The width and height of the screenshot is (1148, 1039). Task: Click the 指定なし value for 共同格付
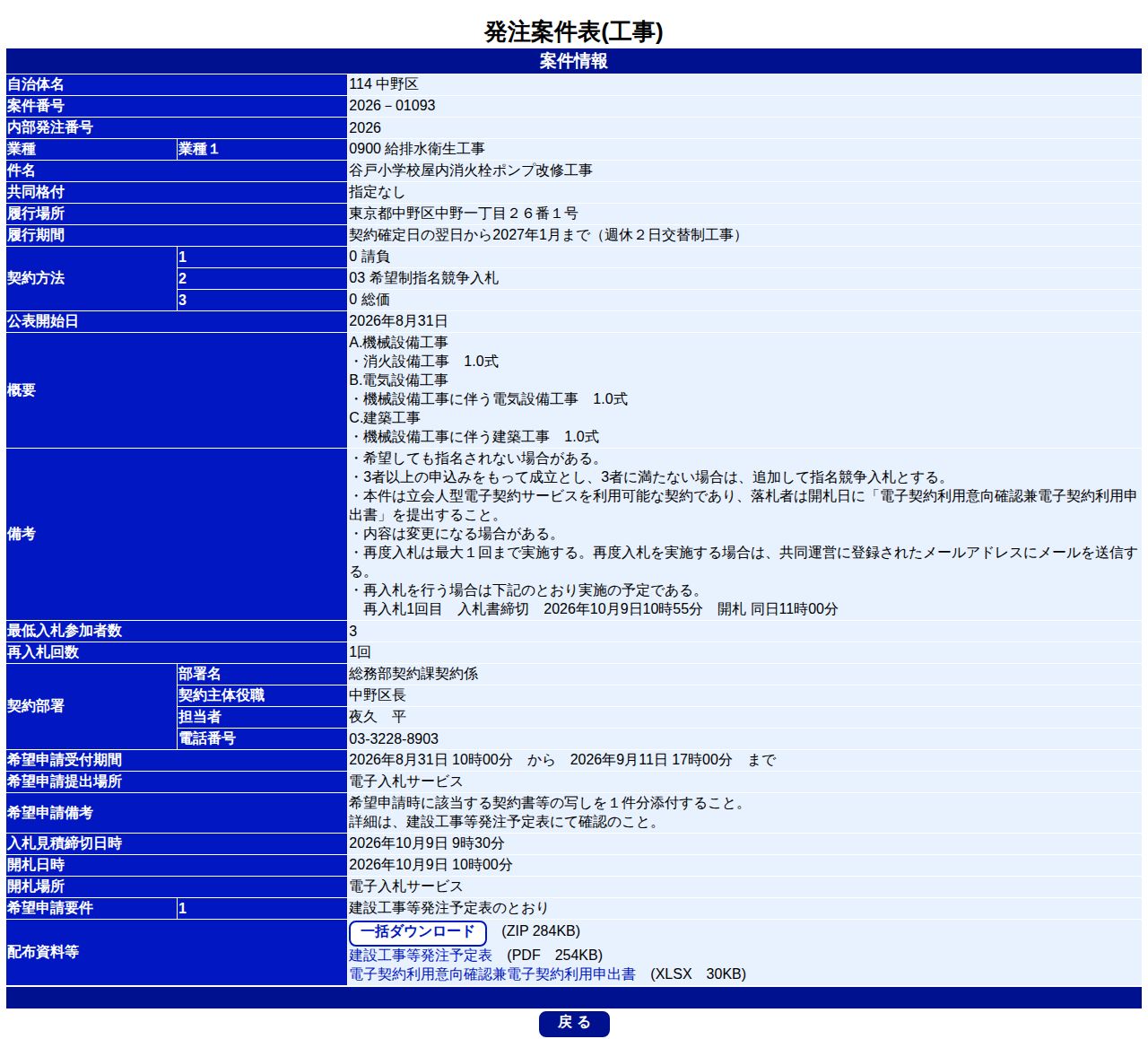point(377,192)
